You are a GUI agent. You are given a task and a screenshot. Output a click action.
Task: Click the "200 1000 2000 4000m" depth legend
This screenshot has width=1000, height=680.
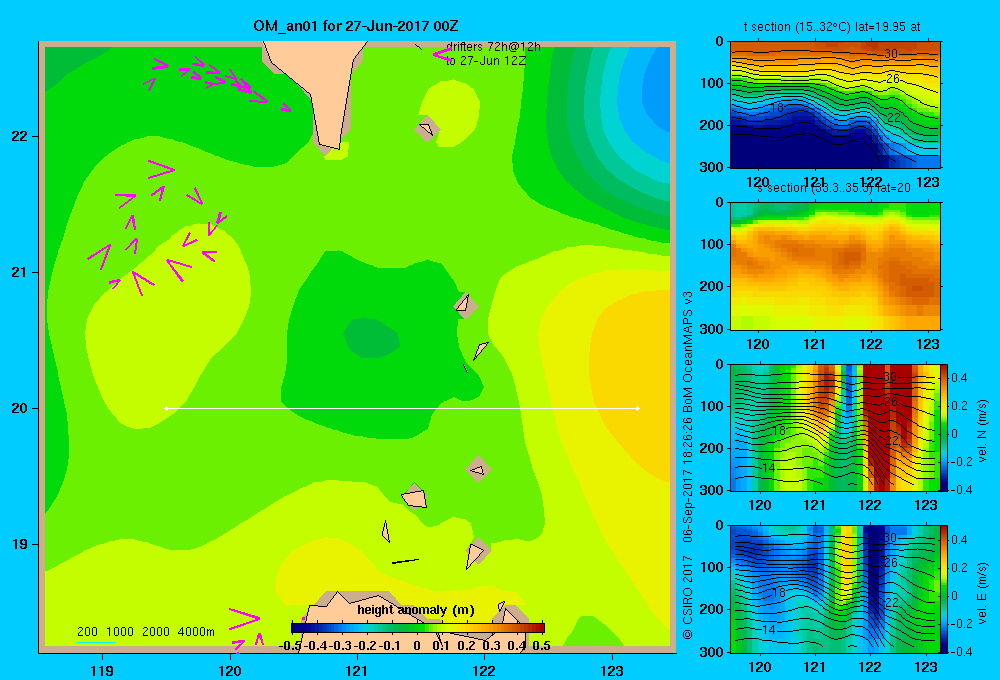(146, 632)
